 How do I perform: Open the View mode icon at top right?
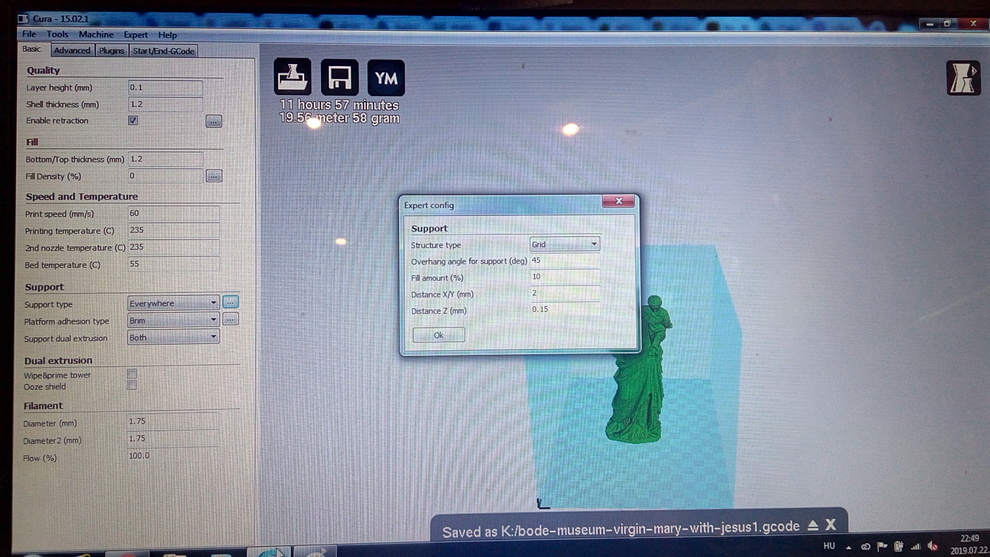[x=963, y=79]
